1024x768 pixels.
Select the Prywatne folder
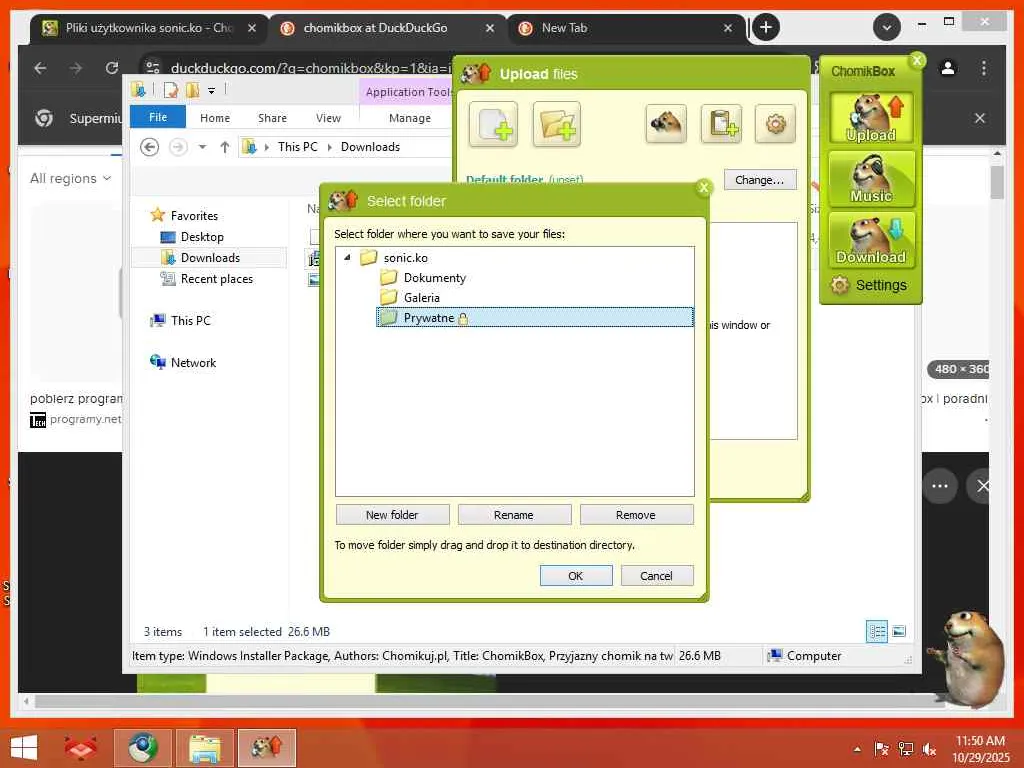pos(535,318)
